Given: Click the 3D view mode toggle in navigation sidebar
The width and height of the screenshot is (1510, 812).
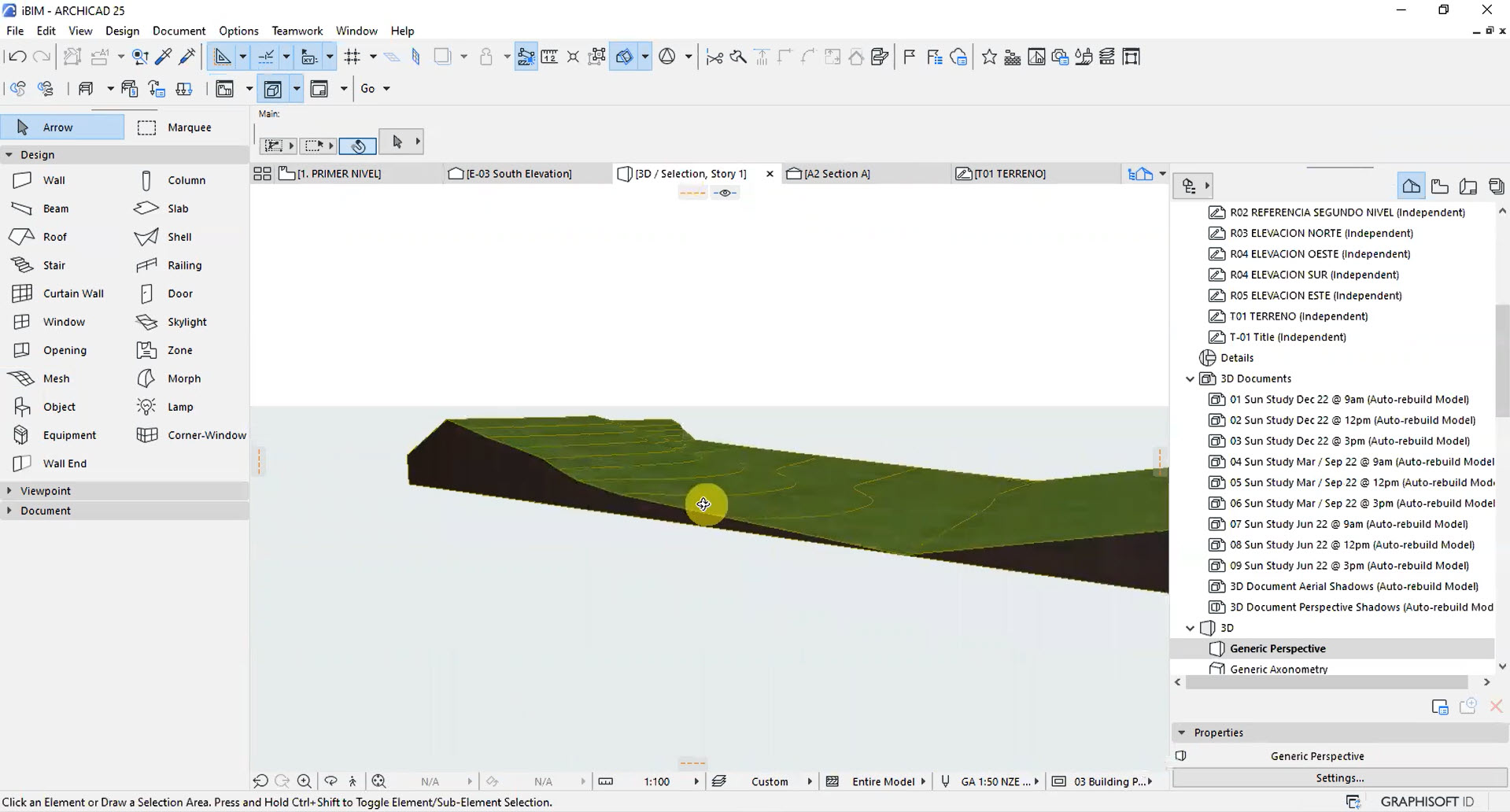Looking at the screenshot, I should click(1411, 186).
